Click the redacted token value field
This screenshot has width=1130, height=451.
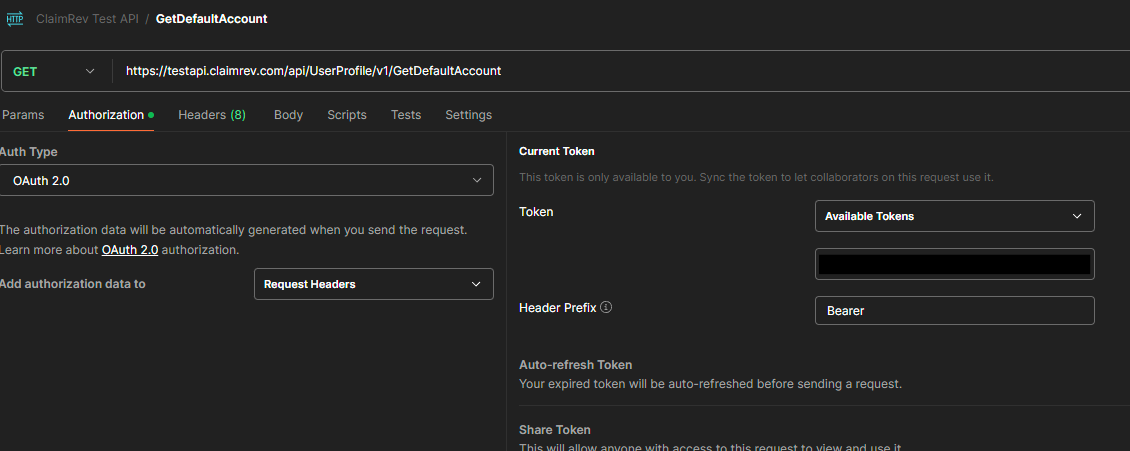click(x=954, y=264)
